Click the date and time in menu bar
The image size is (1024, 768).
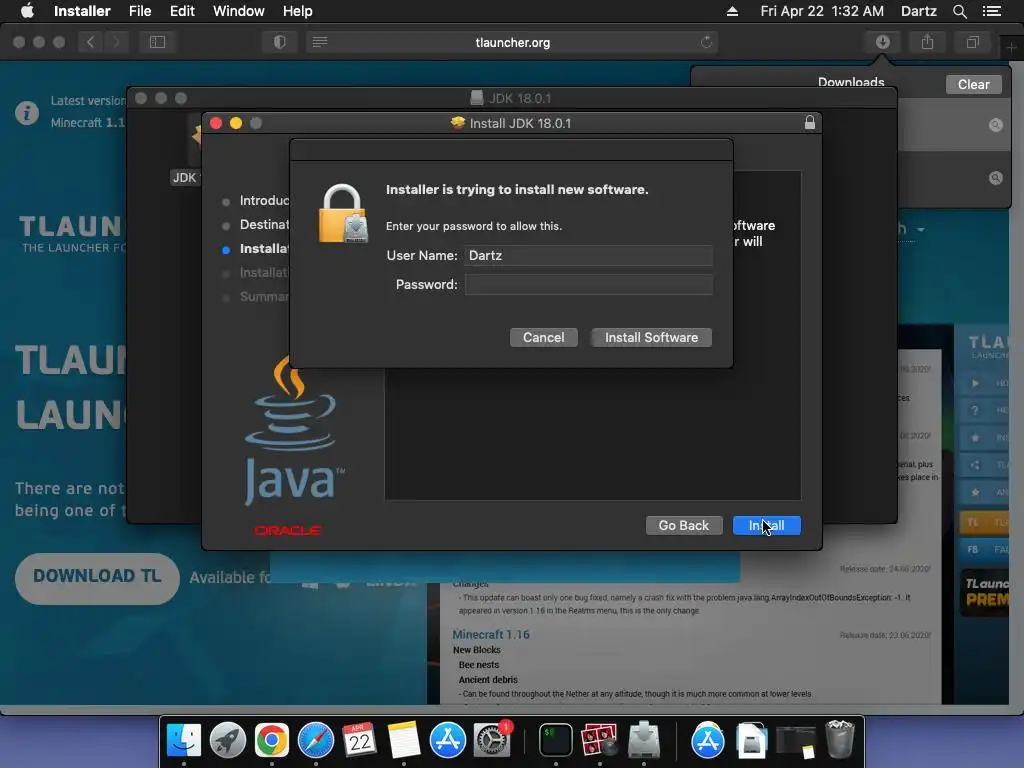(x=822, y=11)
